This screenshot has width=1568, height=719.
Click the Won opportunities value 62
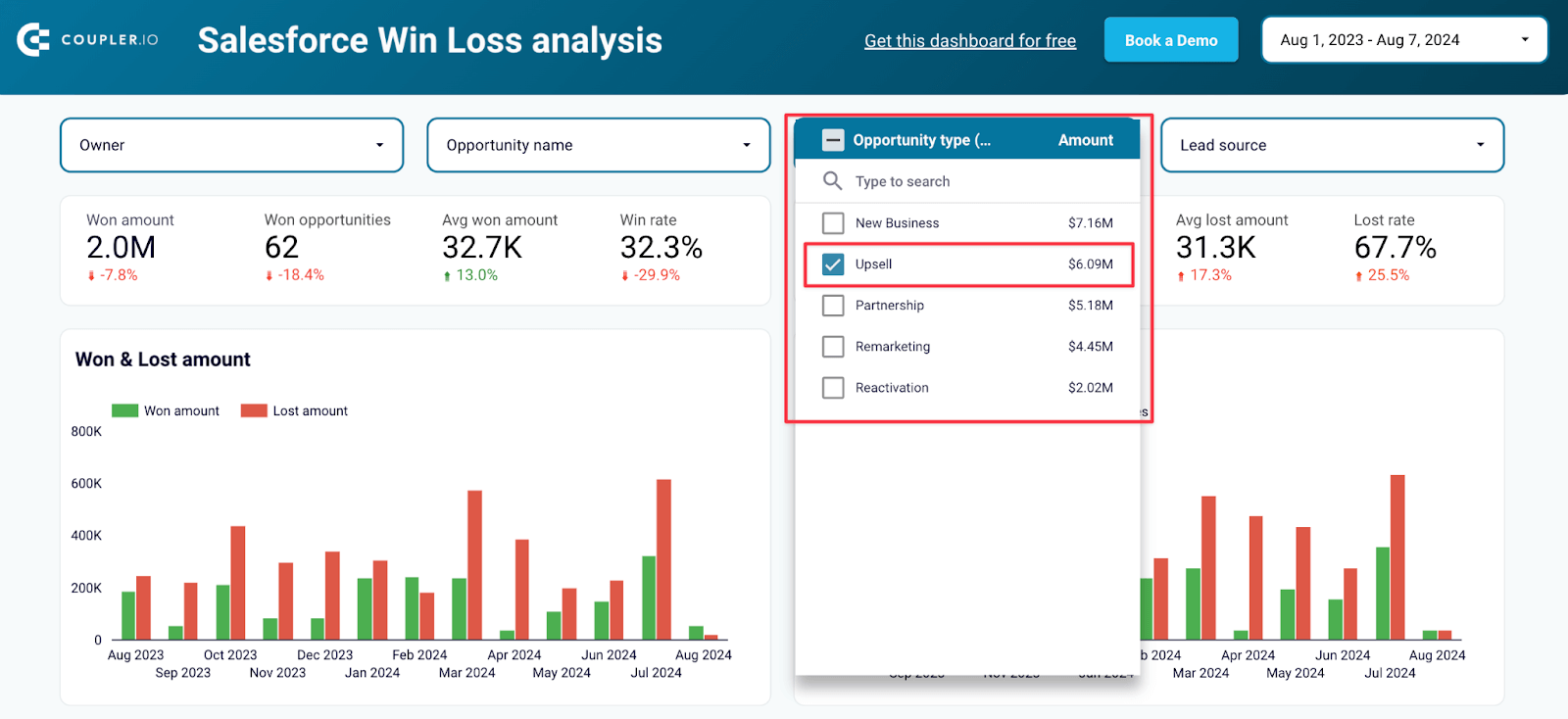point(282,248)
